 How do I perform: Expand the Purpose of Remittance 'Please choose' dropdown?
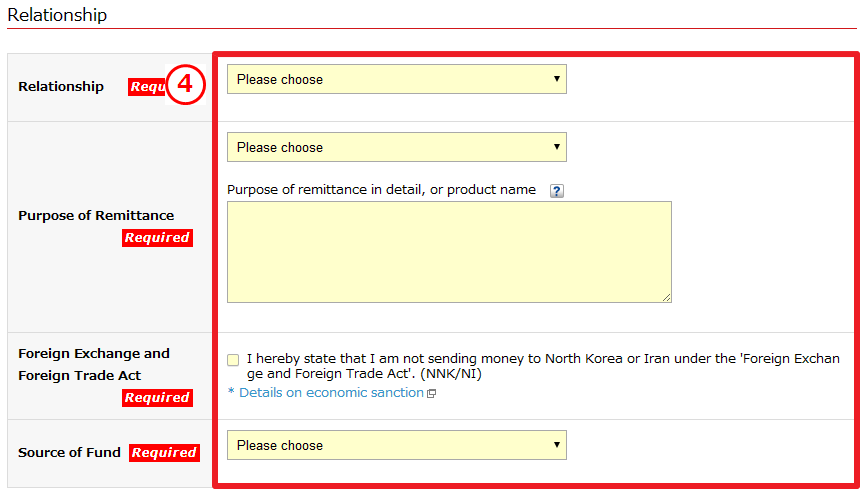coord(397,147)
